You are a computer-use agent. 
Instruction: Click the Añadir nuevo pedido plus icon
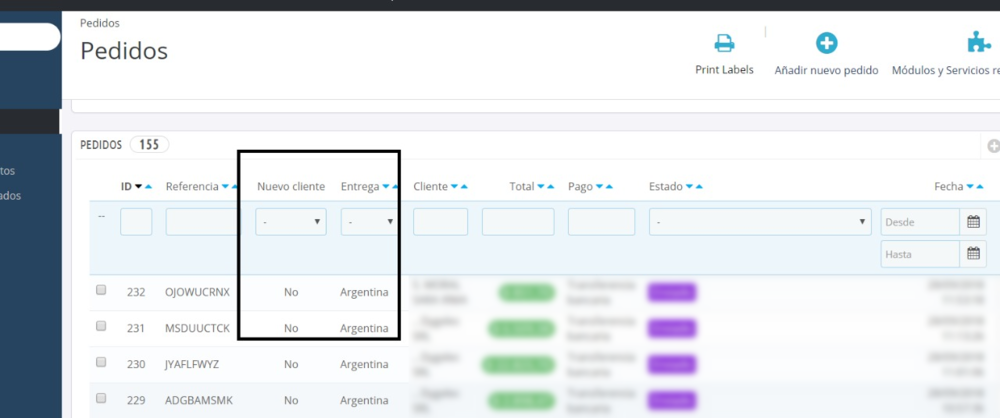pyautogui.click(x=827, y=43)
